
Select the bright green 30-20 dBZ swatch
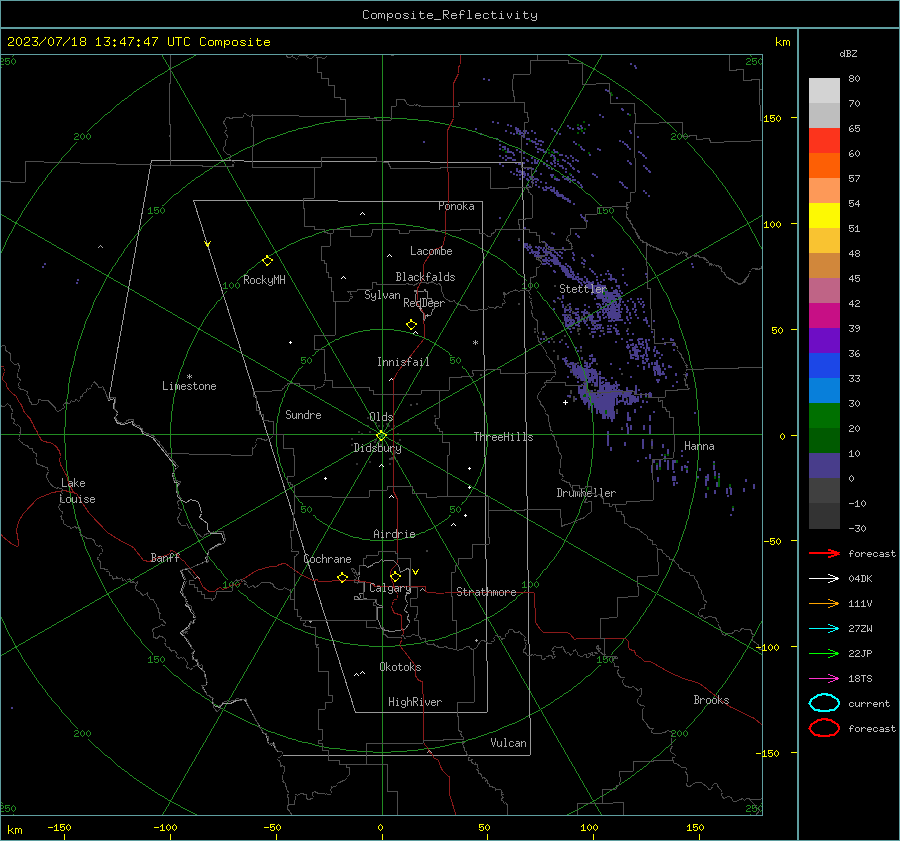click(x=824, y=416)
